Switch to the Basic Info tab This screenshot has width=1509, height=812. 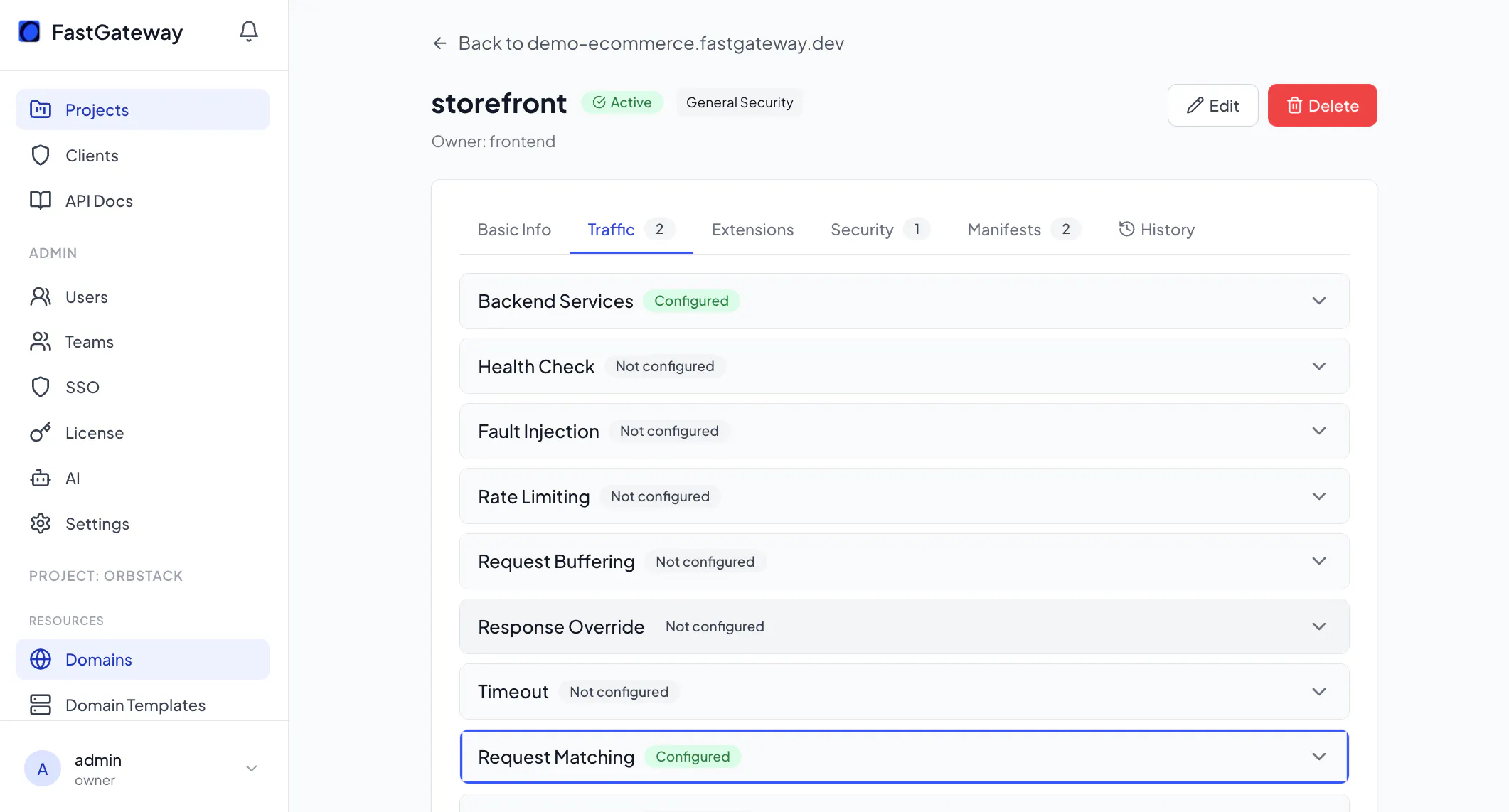pyautogui.click(x=514, y=230)
